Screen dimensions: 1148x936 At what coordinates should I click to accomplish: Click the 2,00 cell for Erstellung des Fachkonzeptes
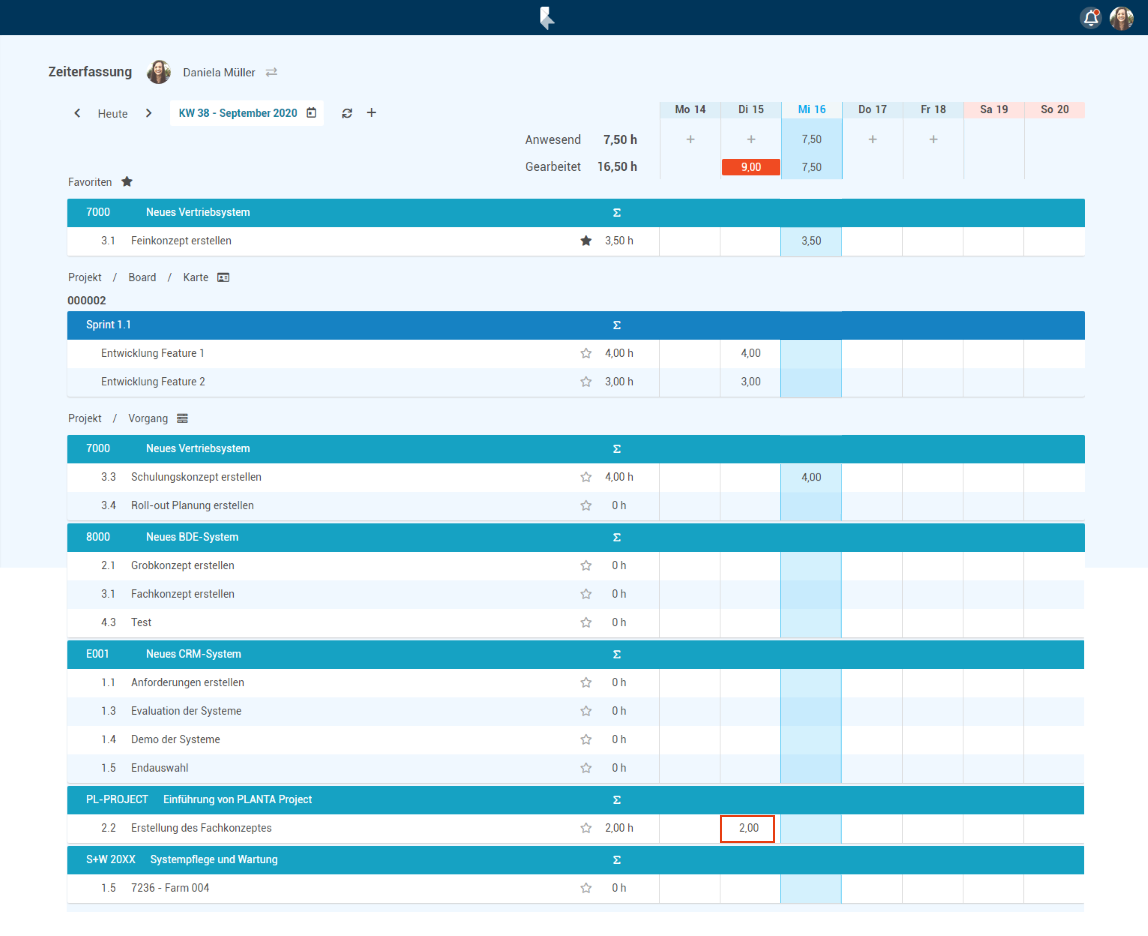tap(748, 828)
